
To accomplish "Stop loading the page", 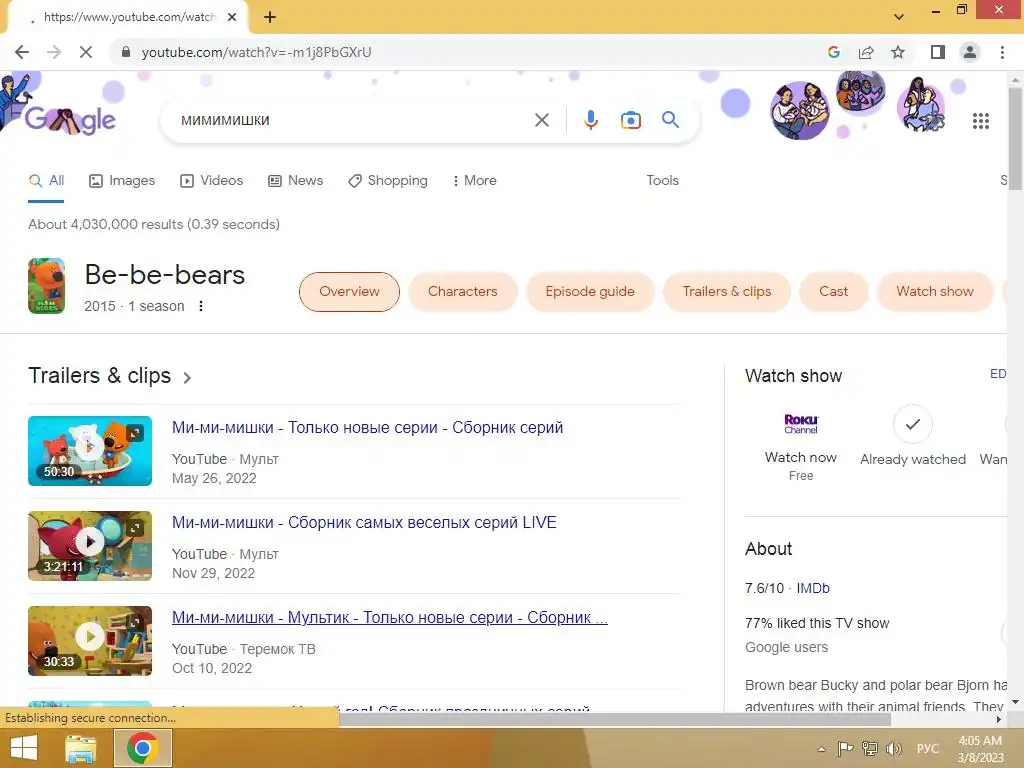I will point(86,52).
